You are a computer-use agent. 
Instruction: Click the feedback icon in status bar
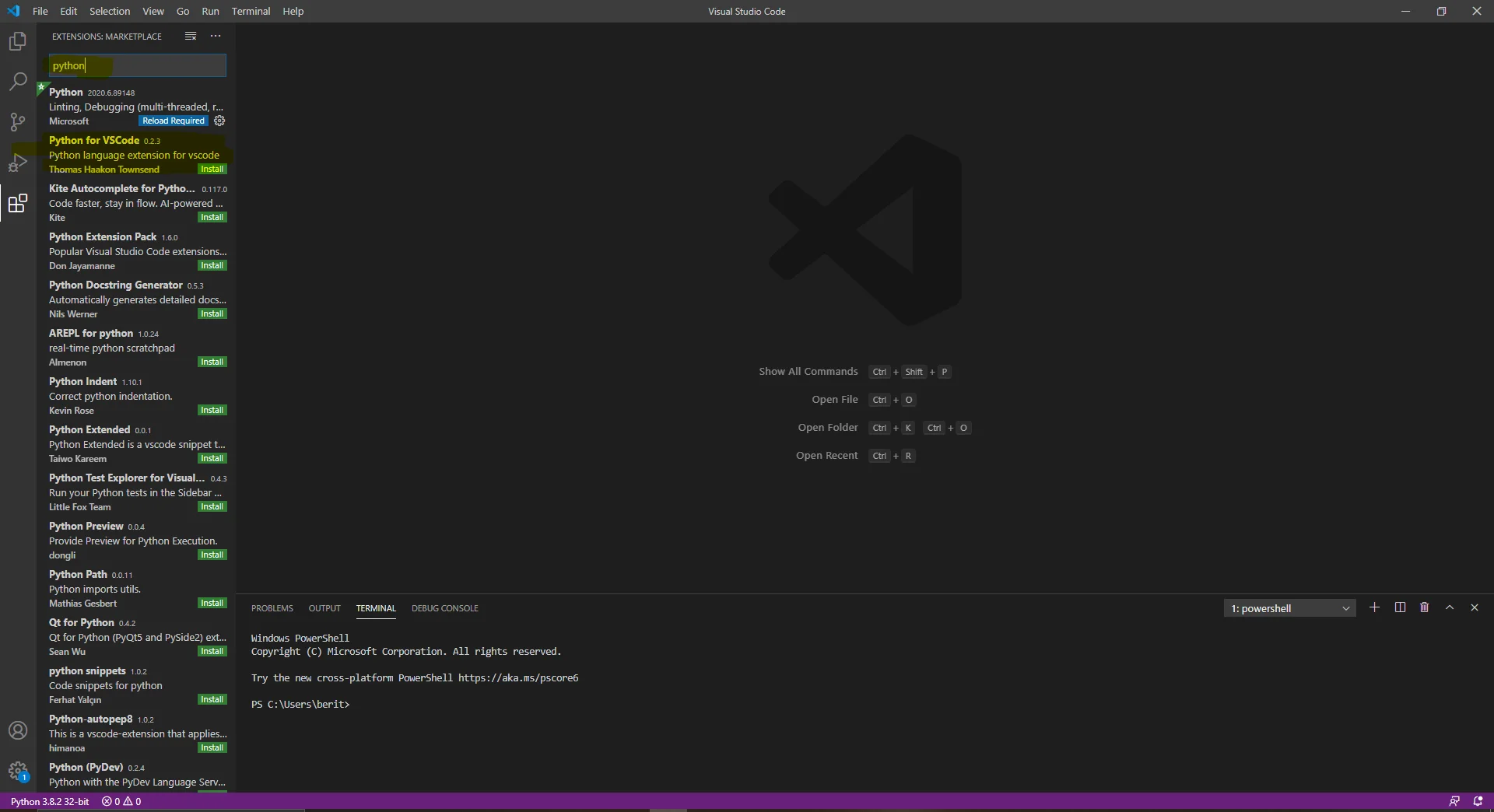coord(1454,801)
